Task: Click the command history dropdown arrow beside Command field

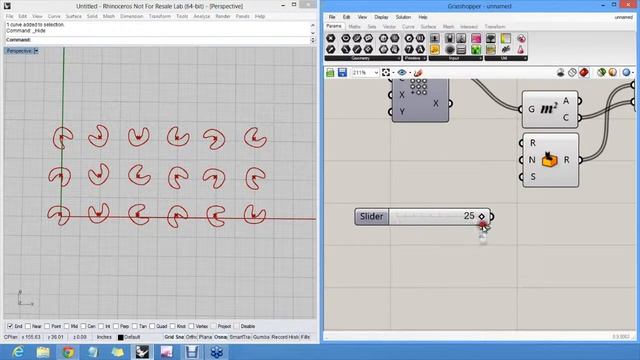Action: coord(313,40)
